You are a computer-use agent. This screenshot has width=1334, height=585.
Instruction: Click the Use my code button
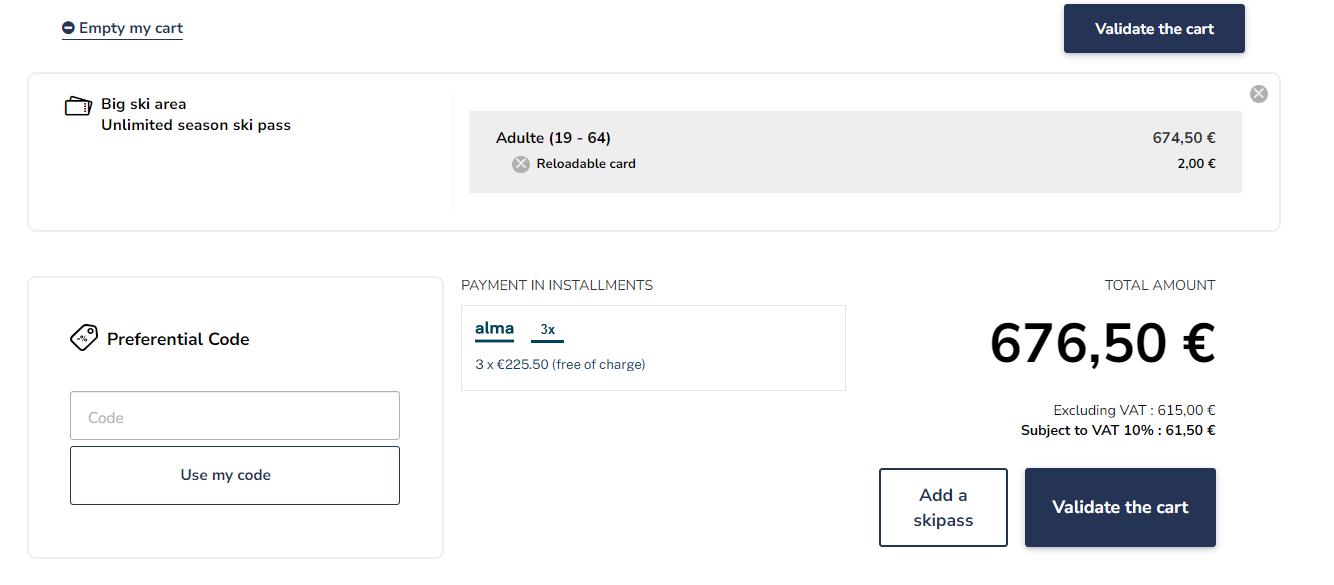pos(235,475)
